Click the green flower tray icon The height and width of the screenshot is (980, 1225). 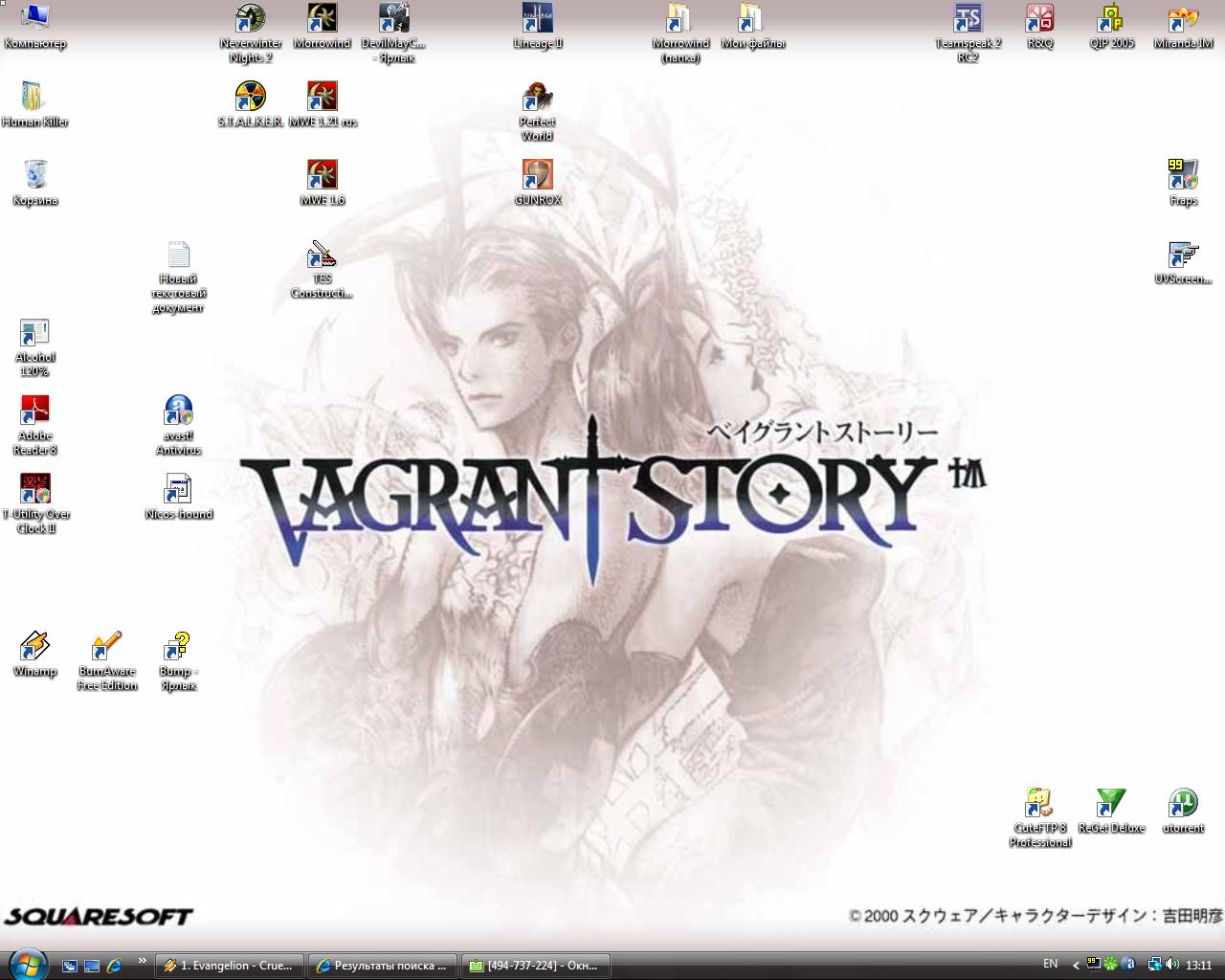[x=1110, y=965]
